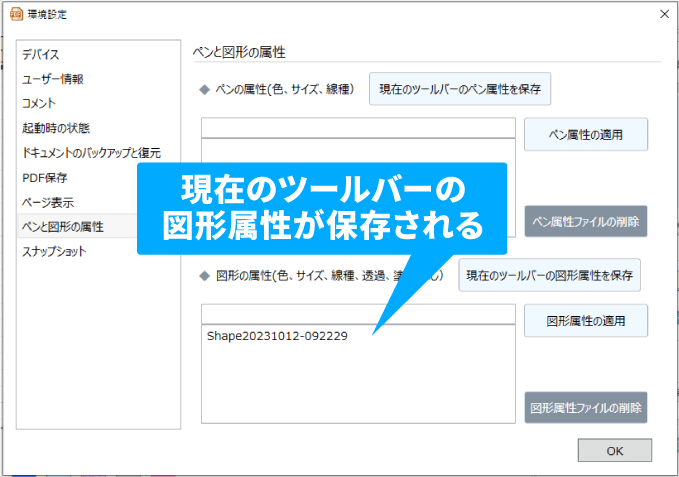Open the デバイス settings category
The height and width of the screenshot is (477, 679).
click(x=41, y=54)
